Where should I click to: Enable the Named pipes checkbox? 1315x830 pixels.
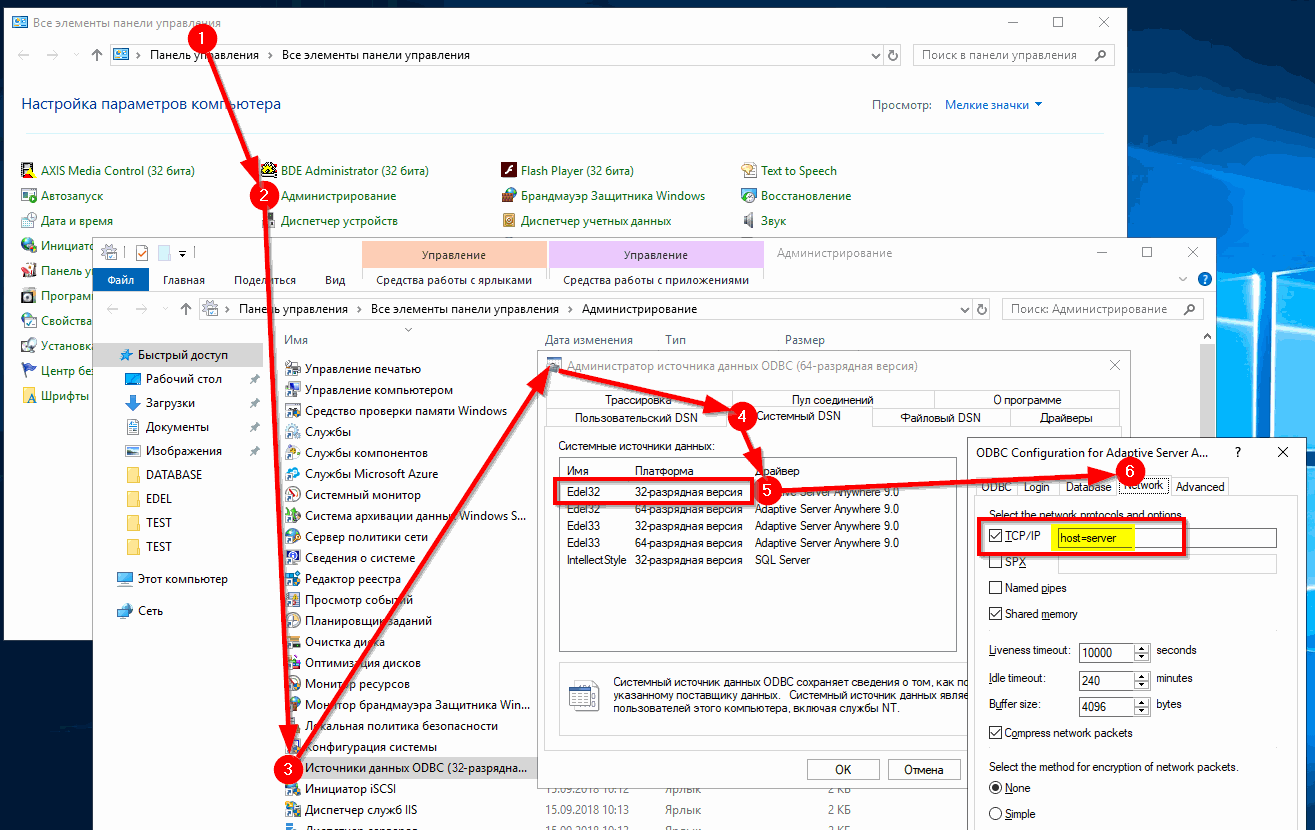point(995,588)
